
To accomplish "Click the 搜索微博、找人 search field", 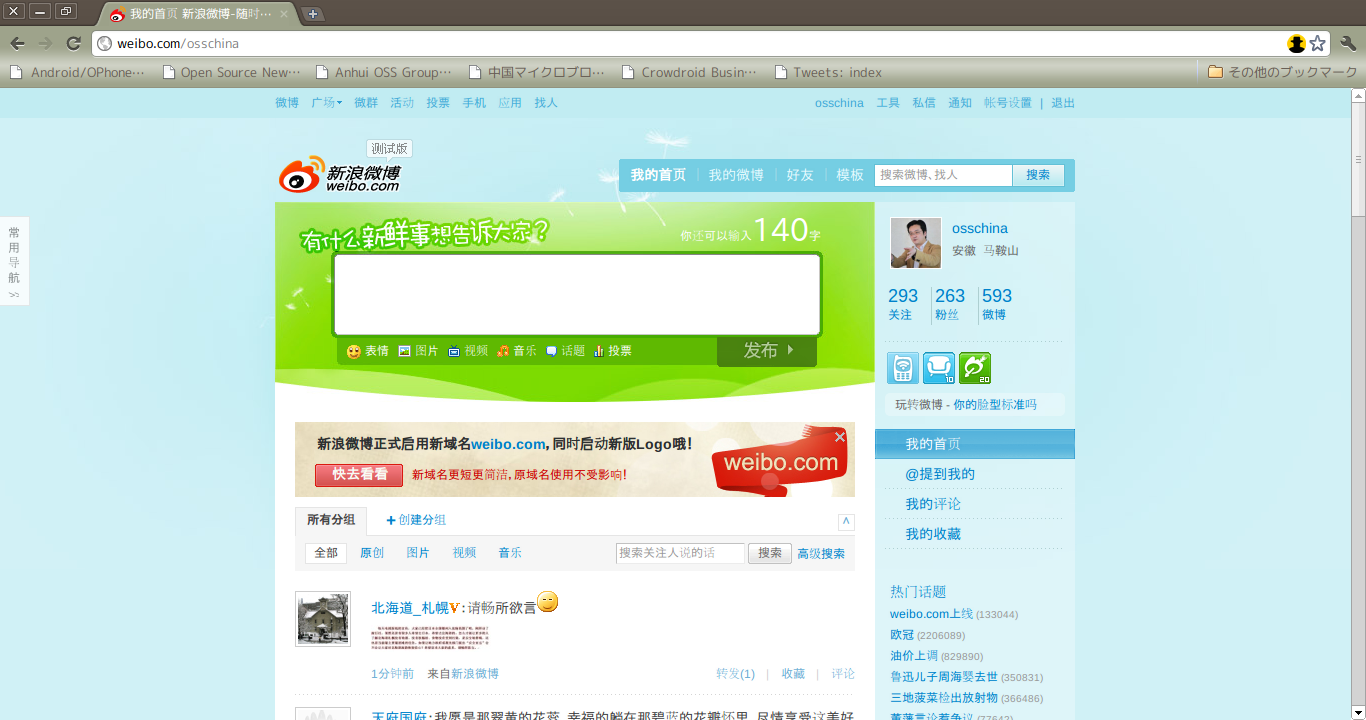I will click(944, 175).
